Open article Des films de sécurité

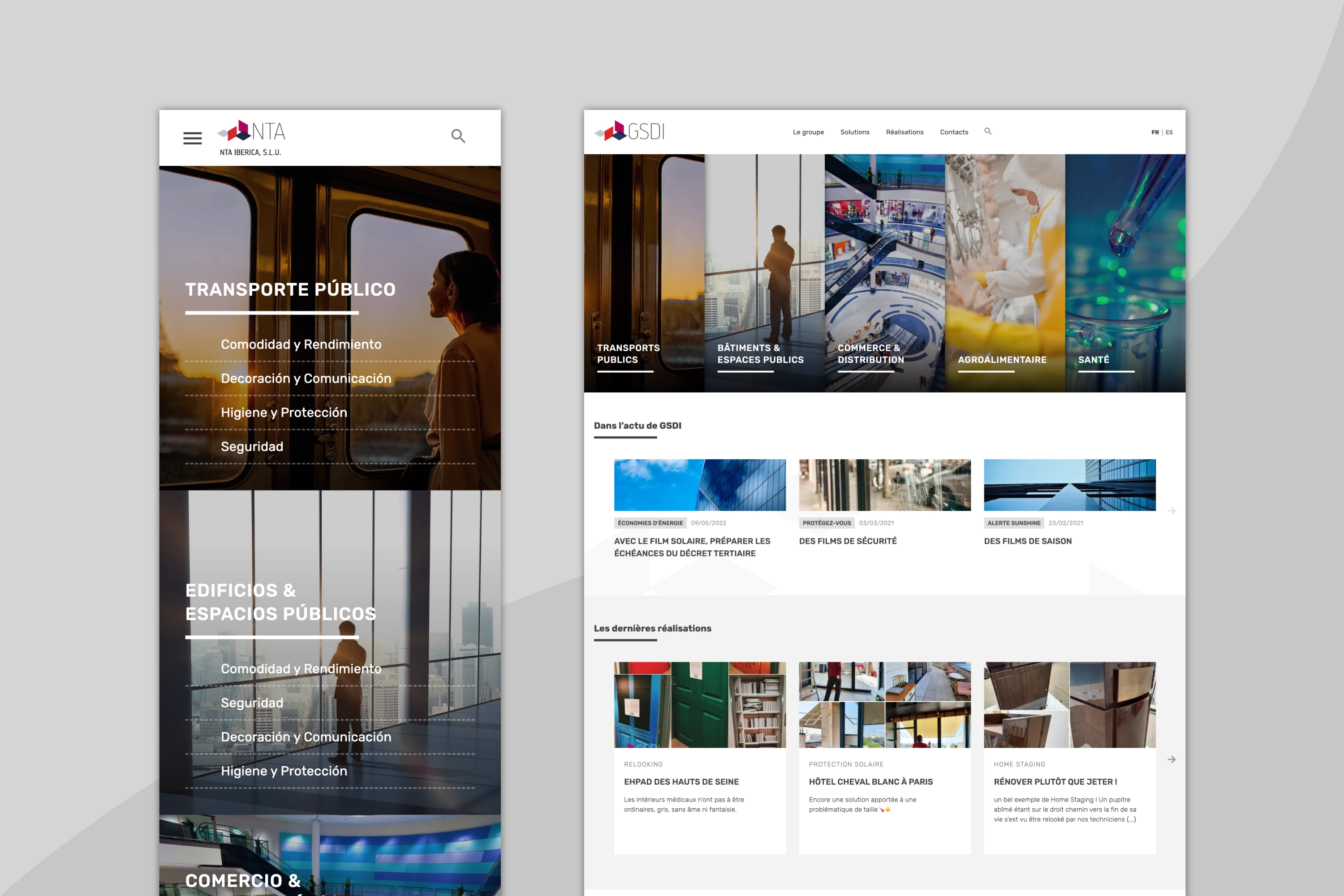848,541
